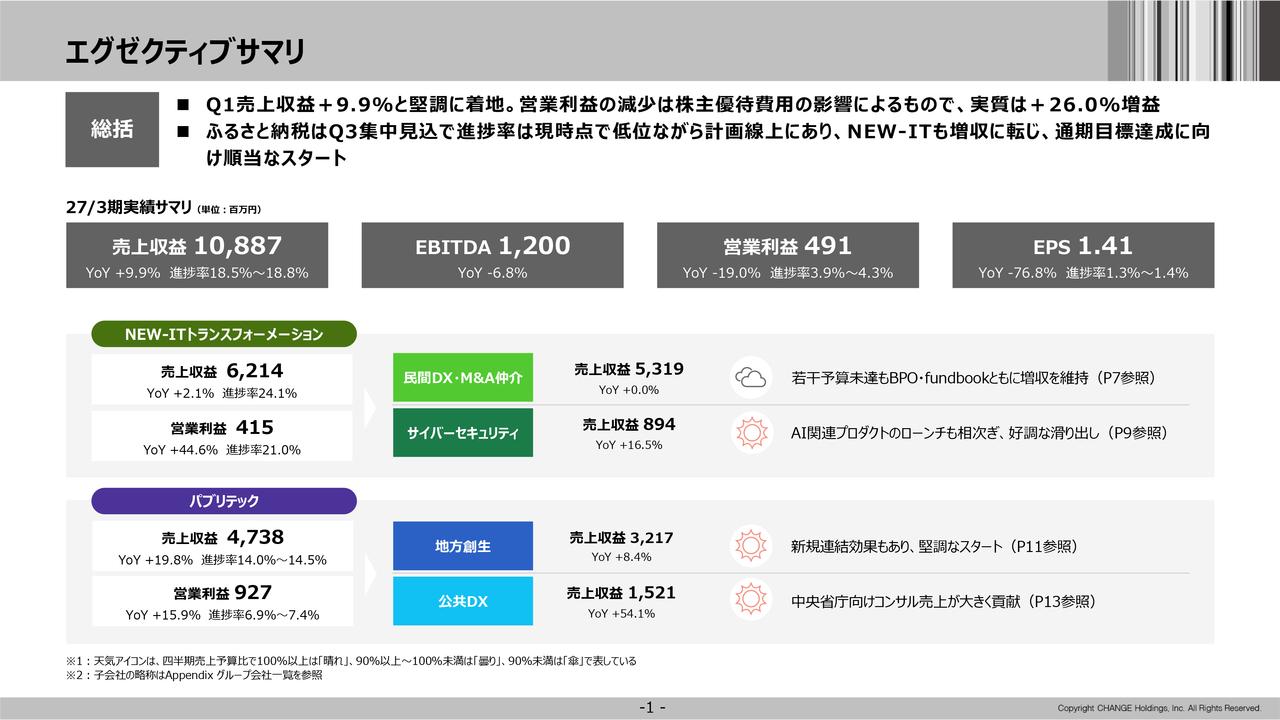
Task: Select the NEW-ITトランスフォーメーション green pill label
Action: click(x=224, y=334)
